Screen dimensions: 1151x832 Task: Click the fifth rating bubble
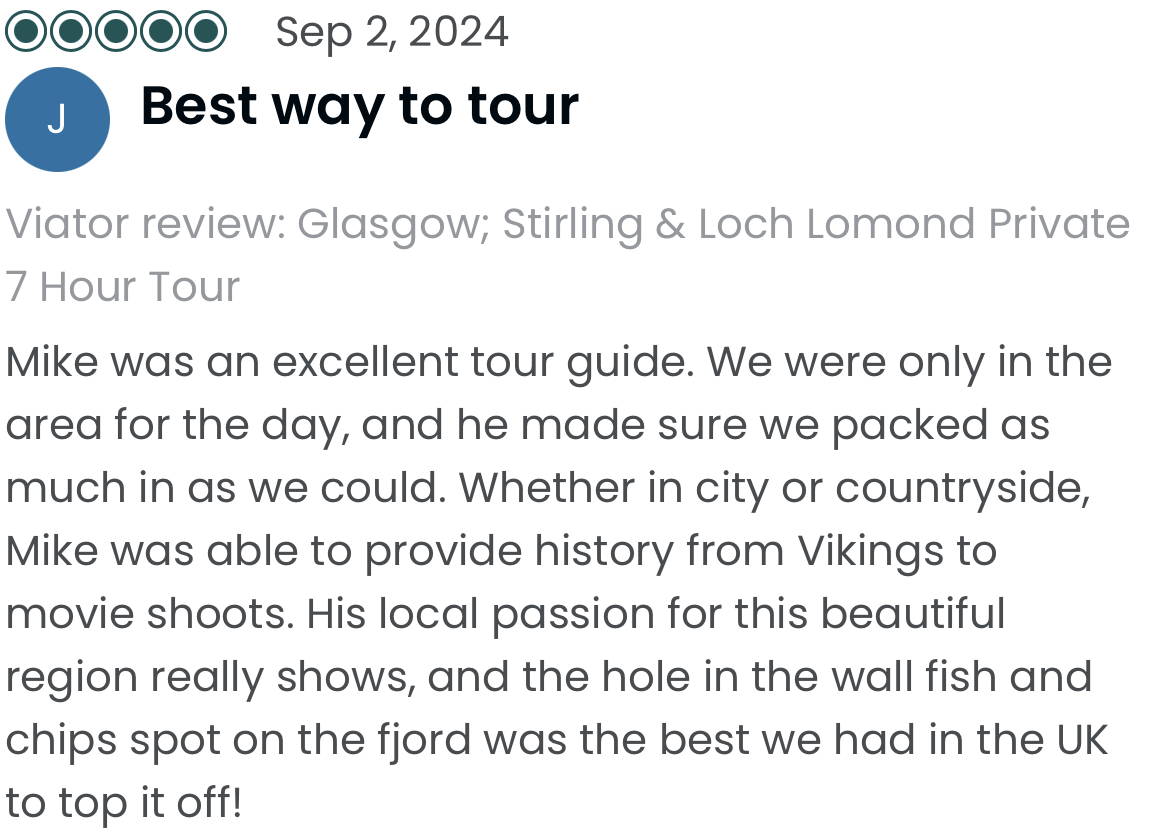206,31
